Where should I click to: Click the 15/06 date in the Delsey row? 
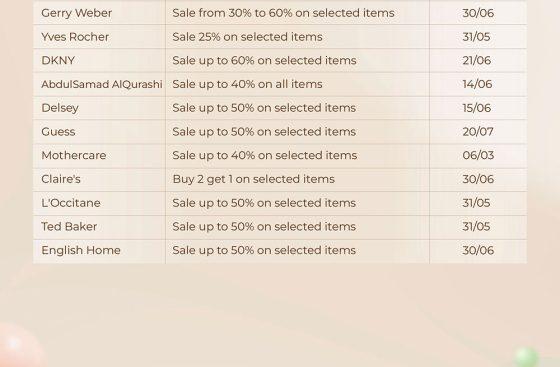tap(476, 108)
